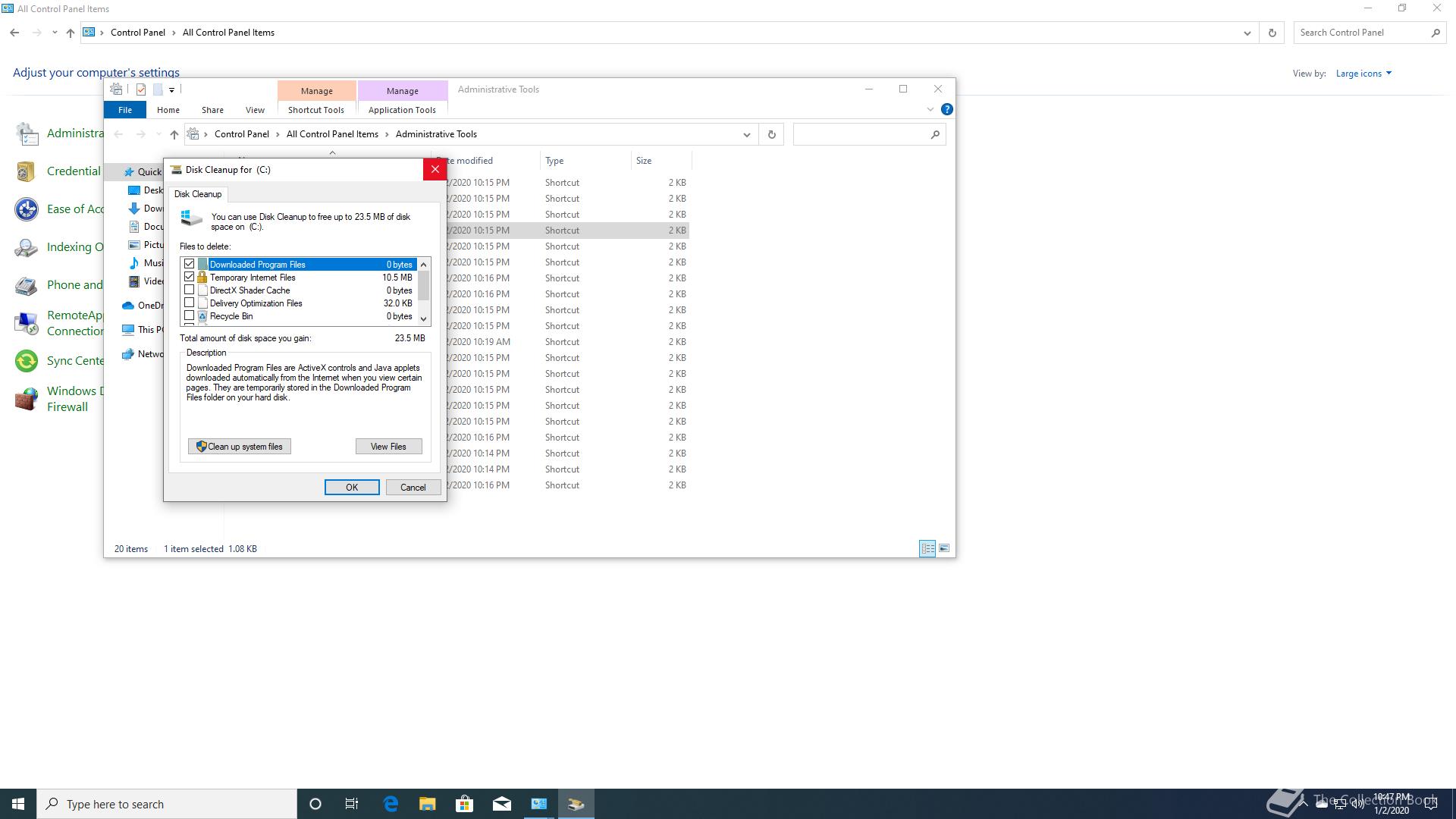Sort by the Type column header
Image resolution: width=1456 pixels, height=819 pixels.
pos(585,161)
